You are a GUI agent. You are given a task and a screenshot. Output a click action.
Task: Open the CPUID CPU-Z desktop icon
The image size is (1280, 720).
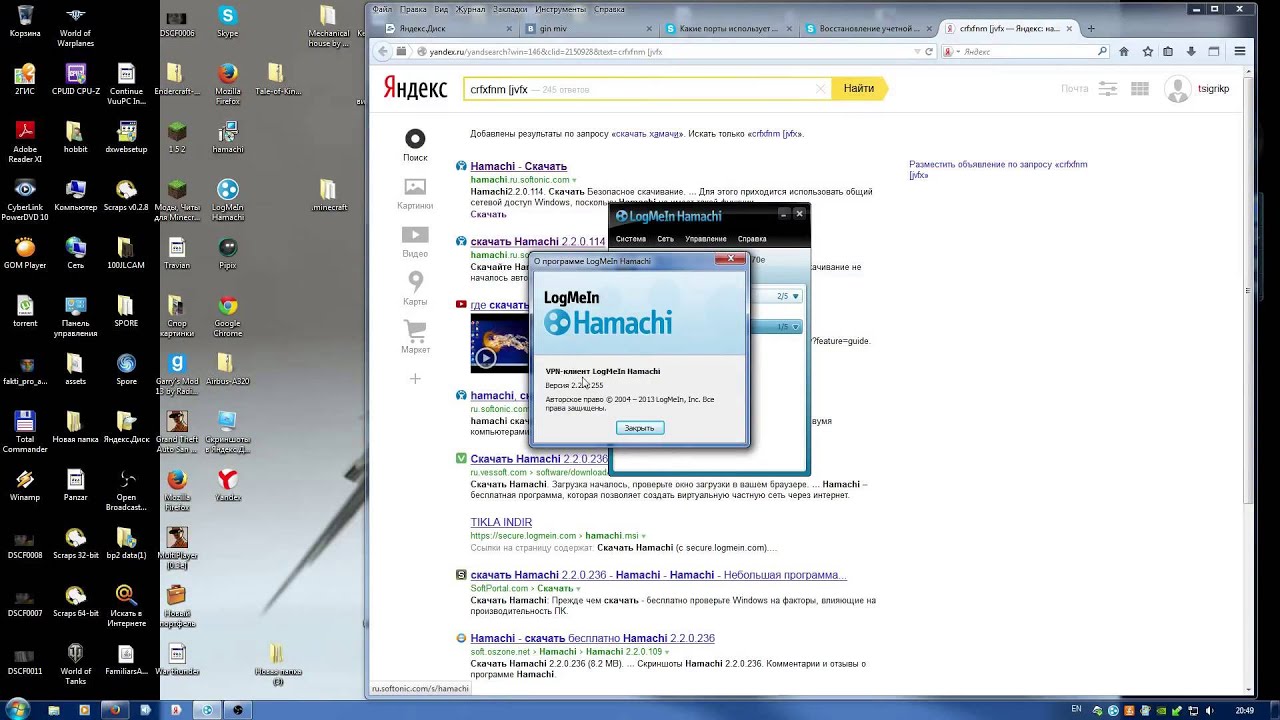pos(76,79)
